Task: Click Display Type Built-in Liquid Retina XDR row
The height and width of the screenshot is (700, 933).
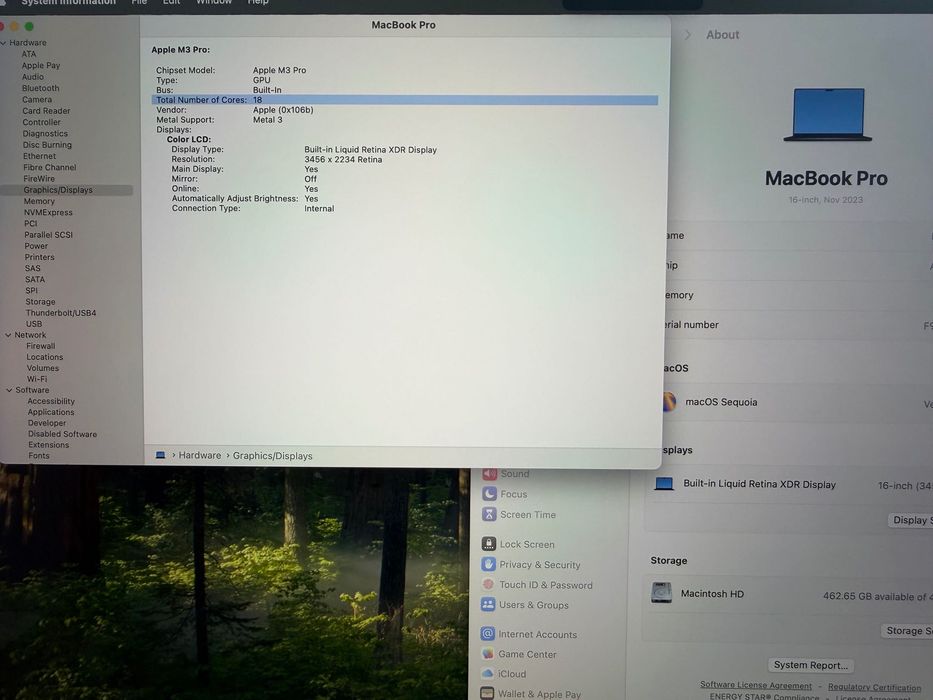Action: [304, 149]
